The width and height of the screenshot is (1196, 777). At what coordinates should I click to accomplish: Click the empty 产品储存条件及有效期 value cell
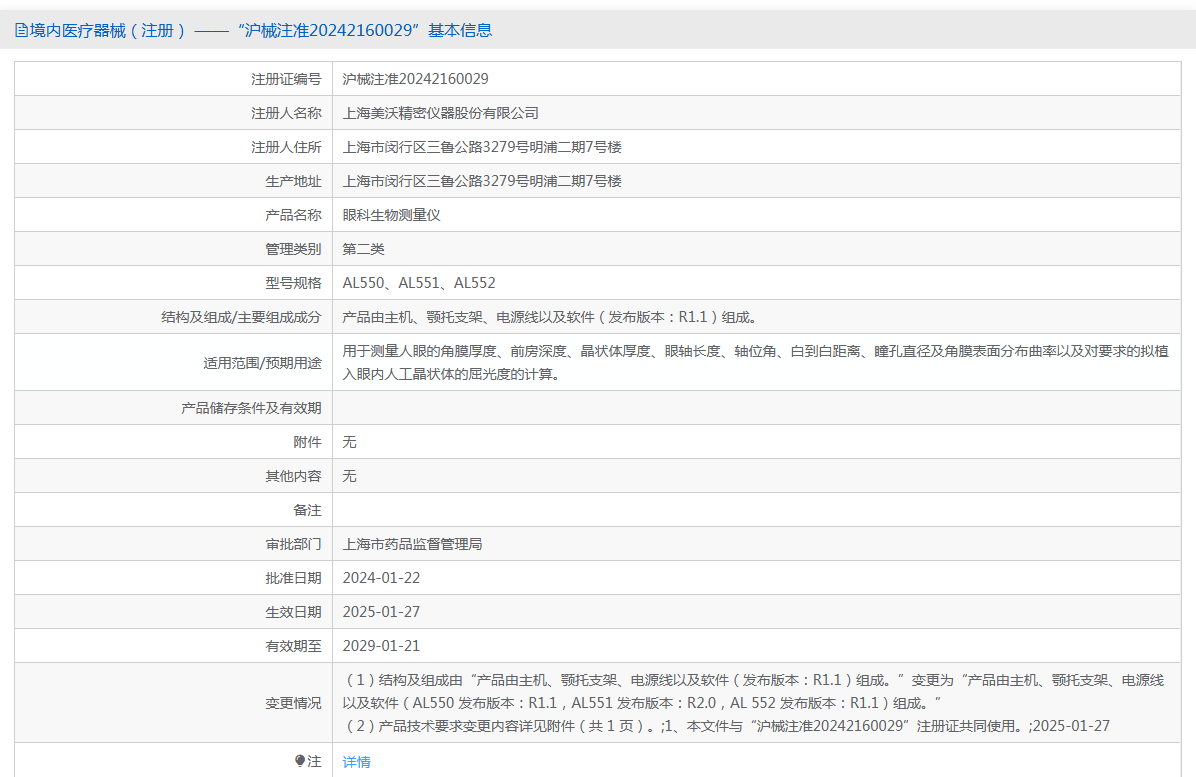click(755, 408)
